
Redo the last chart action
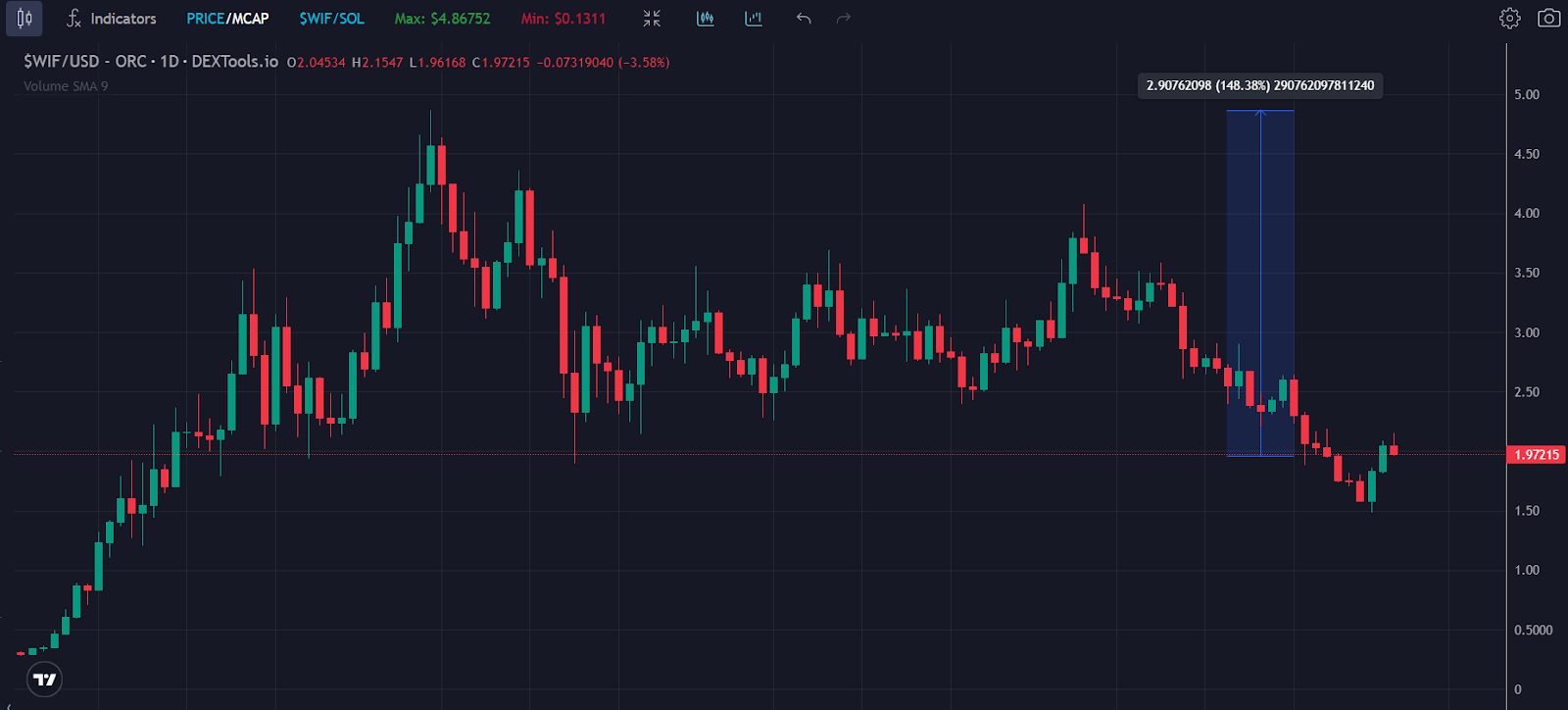tap(844, 19)
